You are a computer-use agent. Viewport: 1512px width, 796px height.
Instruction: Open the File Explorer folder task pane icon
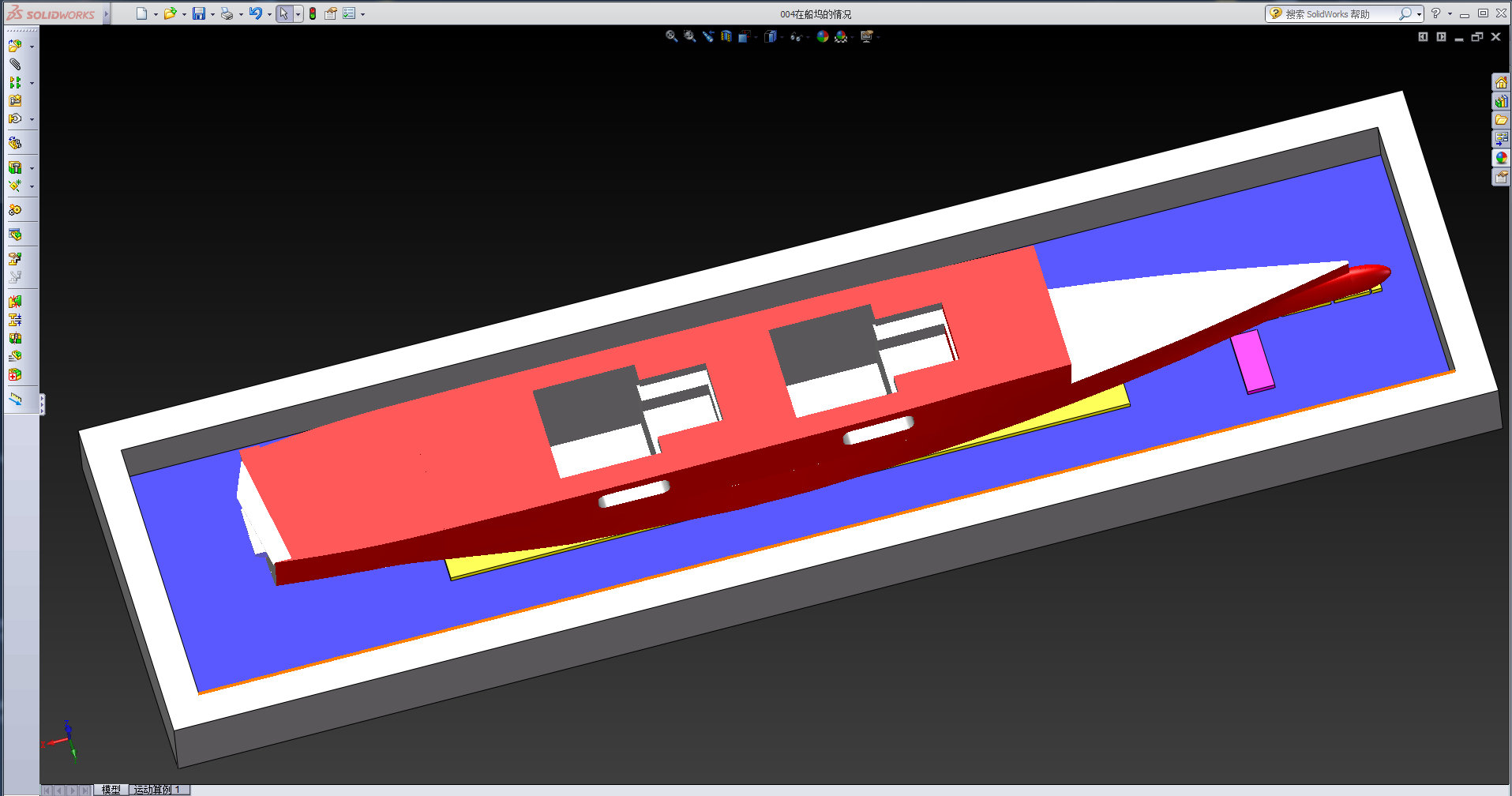pos(1501,120)
